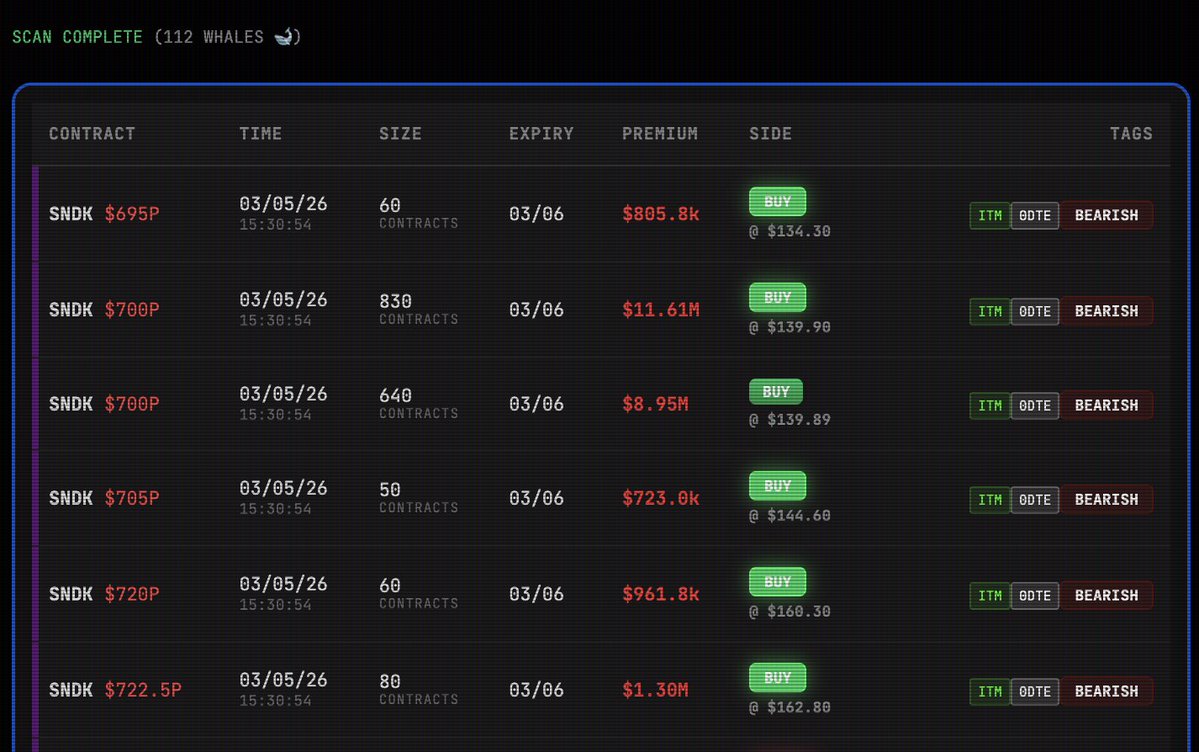This screenshot has height=752, width=1199.
Task: Click BEARISH tag in the $705P row
Action: [x=1106, y=500]
